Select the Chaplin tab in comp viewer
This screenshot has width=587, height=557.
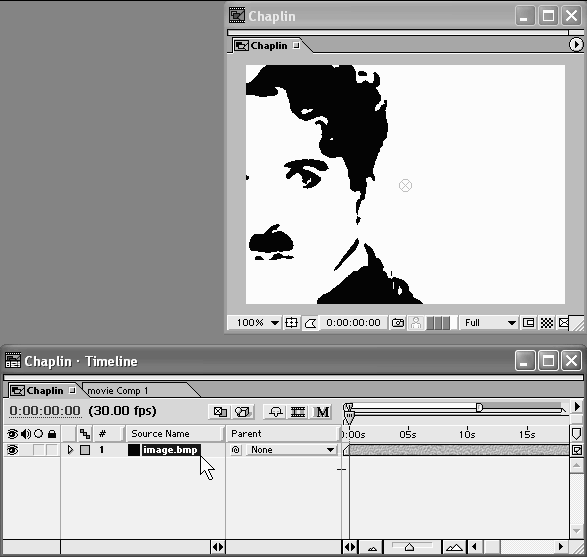point(268,45)
